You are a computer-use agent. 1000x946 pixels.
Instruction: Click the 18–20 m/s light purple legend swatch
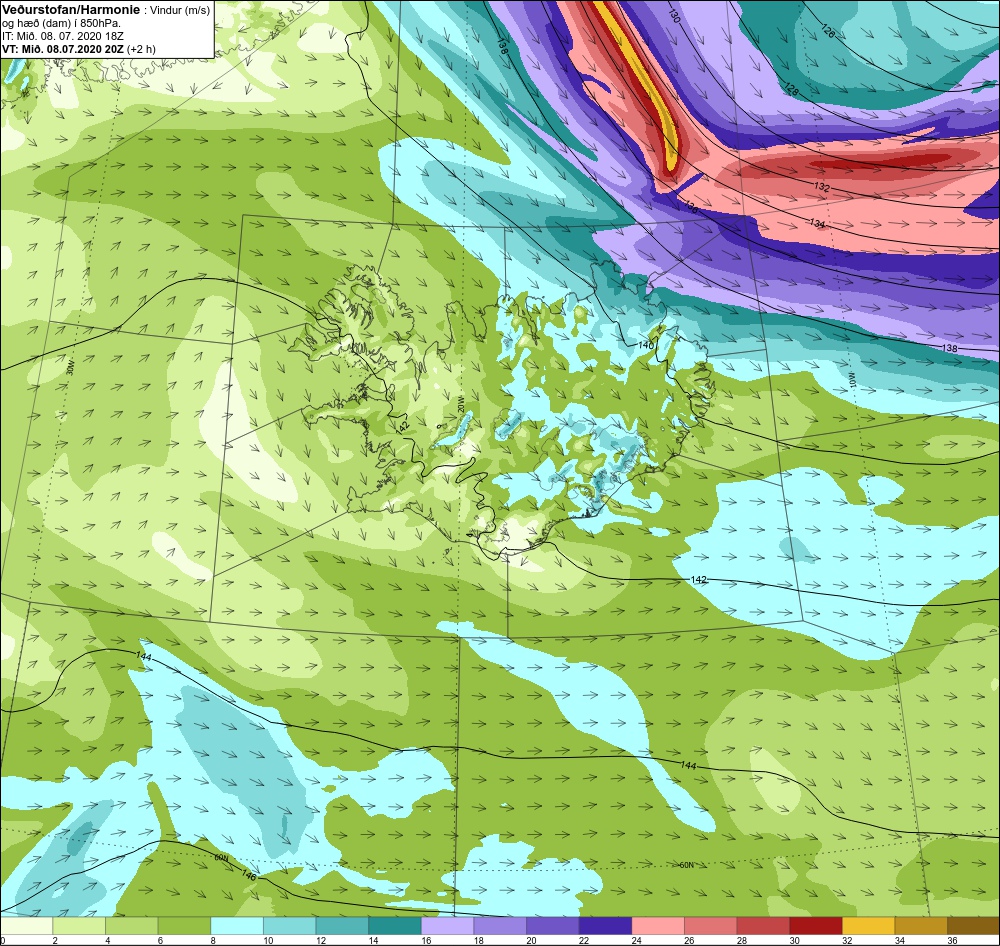(x=500, y=926)
